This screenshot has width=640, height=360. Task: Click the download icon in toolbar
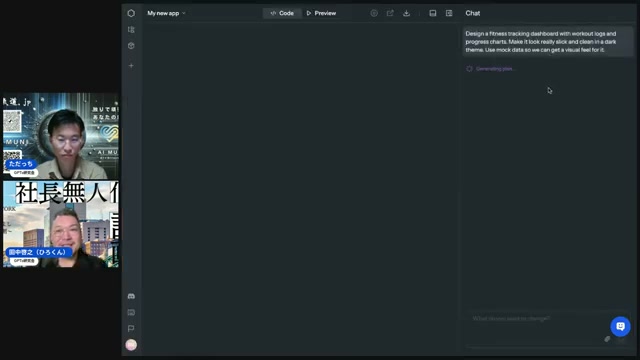[407, 13]
